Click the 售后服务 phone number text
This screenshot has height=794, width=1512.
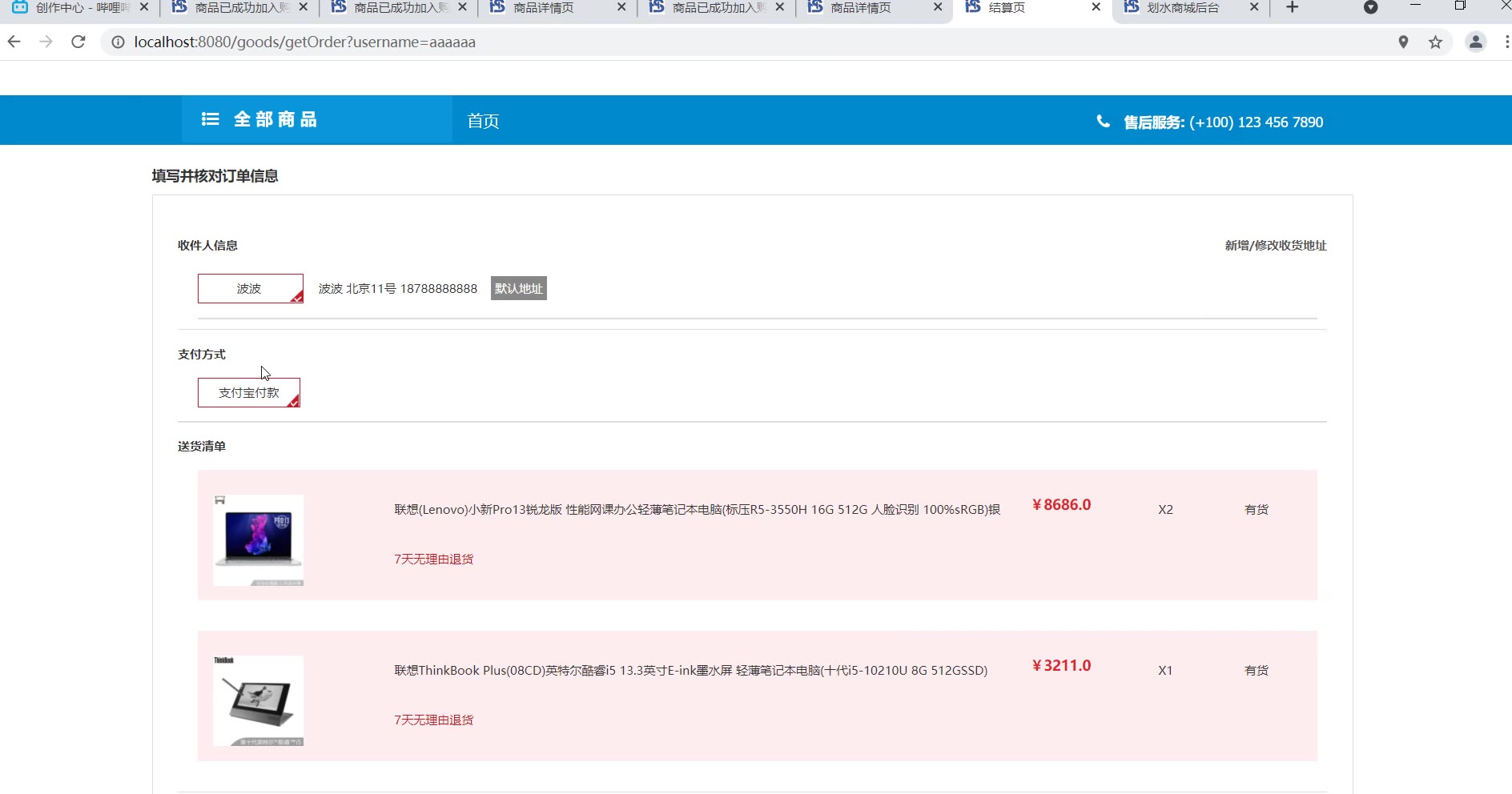pyautogui.click(x=1256, y=122)
